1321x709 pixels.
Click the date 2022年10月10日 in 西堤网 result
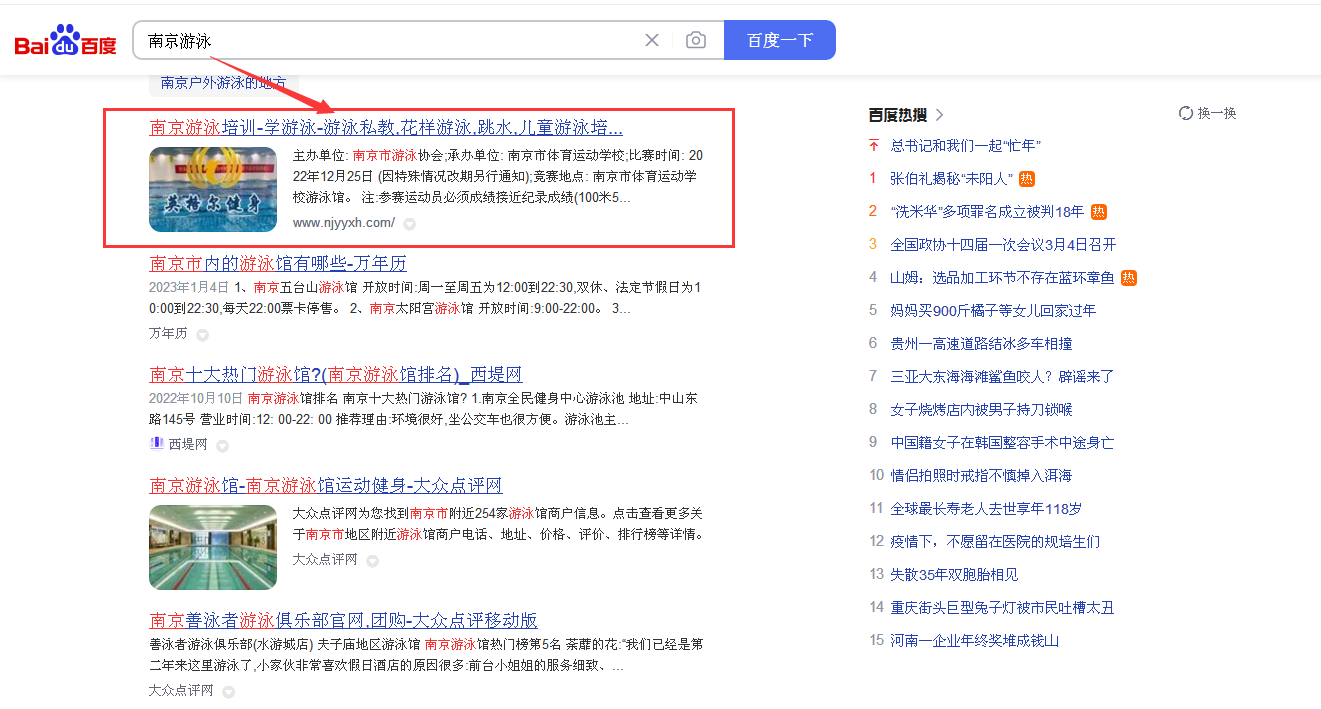coord(196,398)
